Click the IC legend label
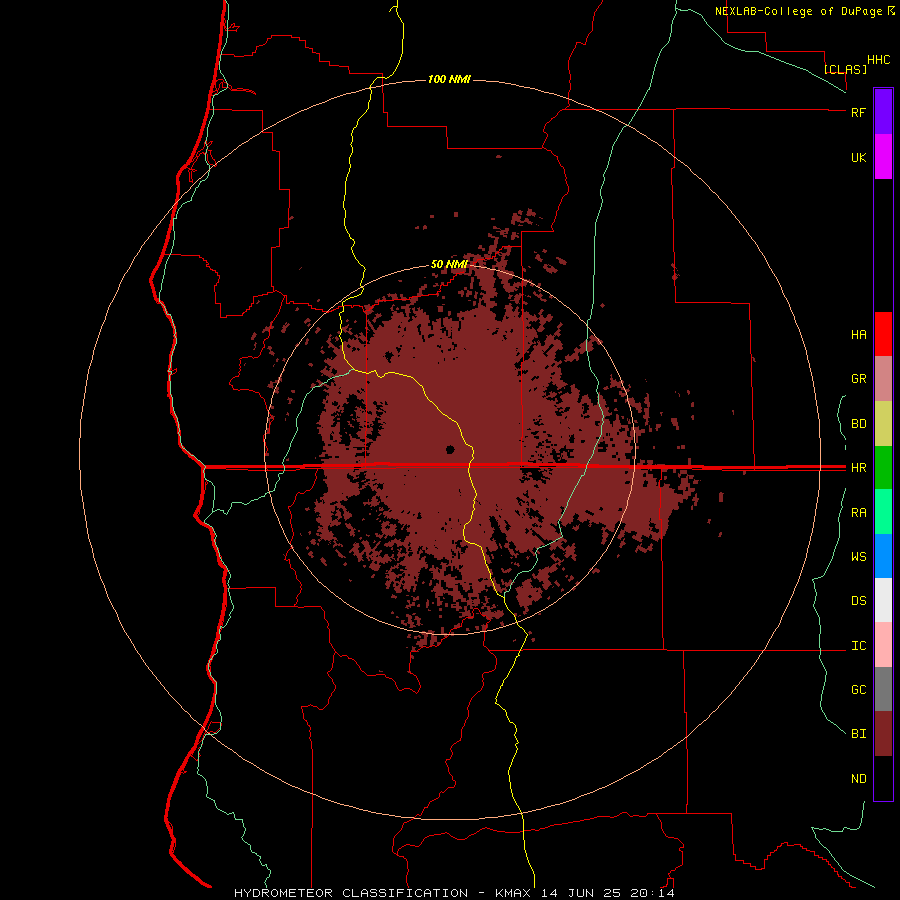The image size is (900, 900). (858, 646)
